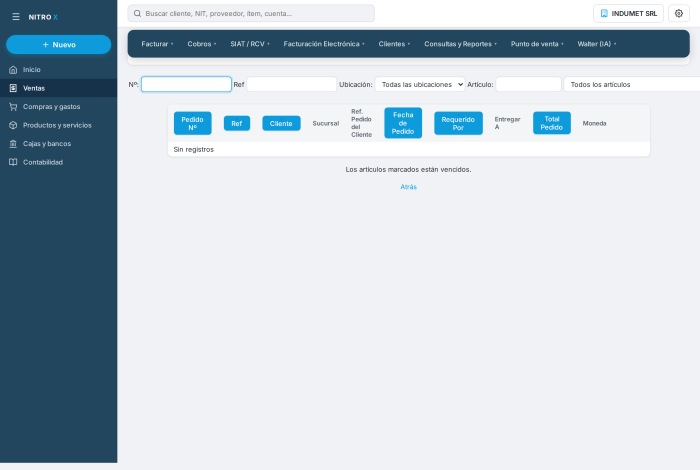Click the Ventas sidebar icon
The height and width of the screenshot is (470, 700).
point(13,88)
